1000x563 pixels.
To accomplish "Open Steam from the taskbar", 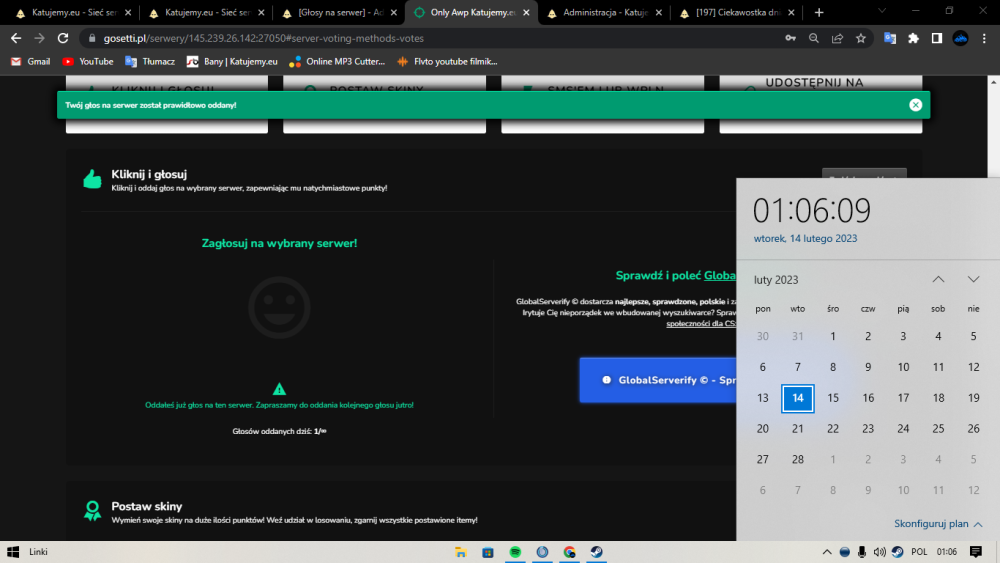I will 597,552.
